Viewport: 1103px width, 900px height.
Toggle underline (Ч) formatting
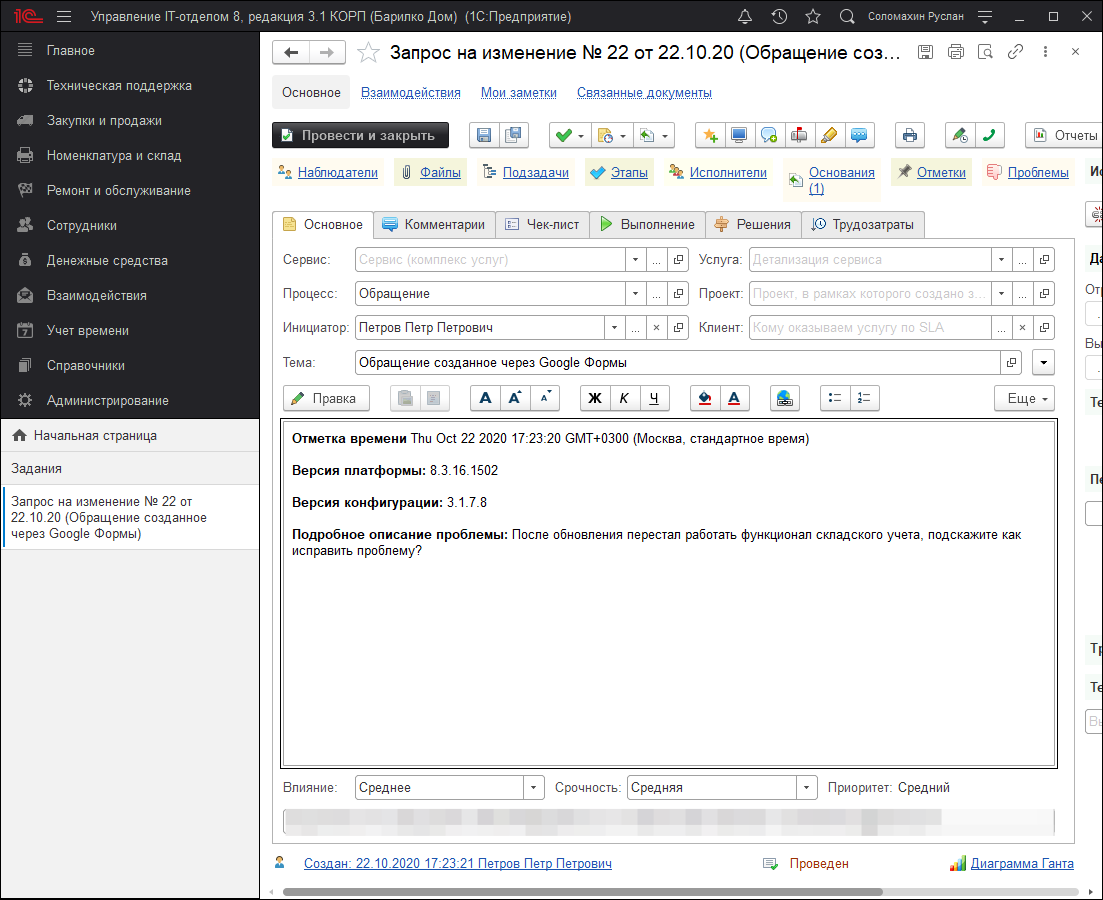654,398
